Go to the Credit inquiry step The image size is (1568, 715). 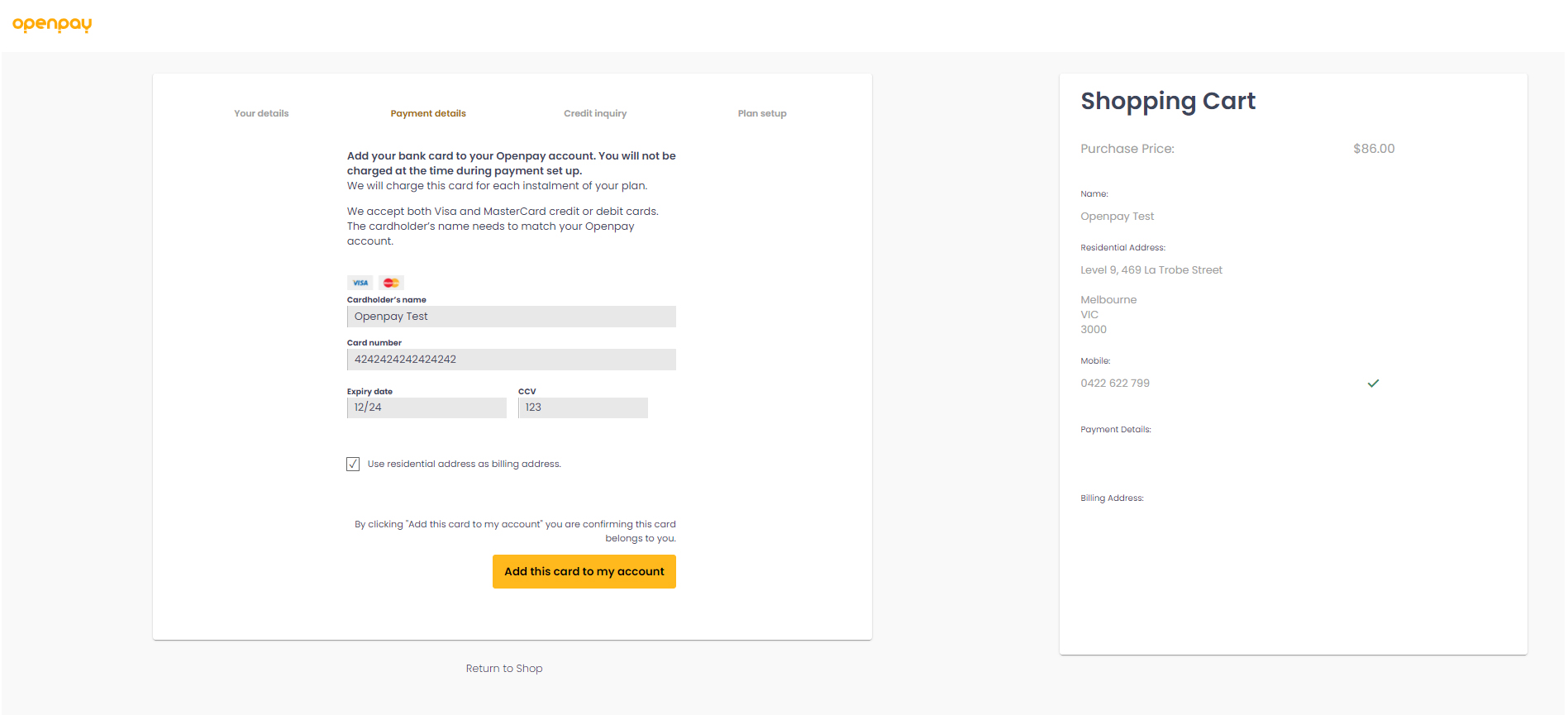(x=595, y=114)
